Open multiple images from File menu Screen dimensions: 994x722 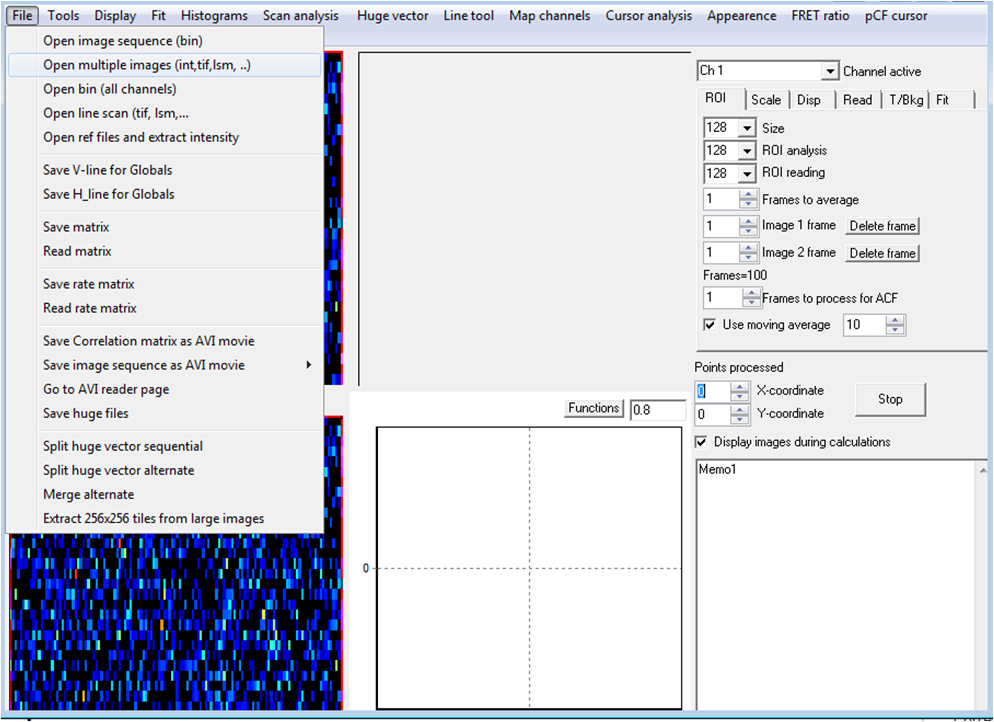146,65
